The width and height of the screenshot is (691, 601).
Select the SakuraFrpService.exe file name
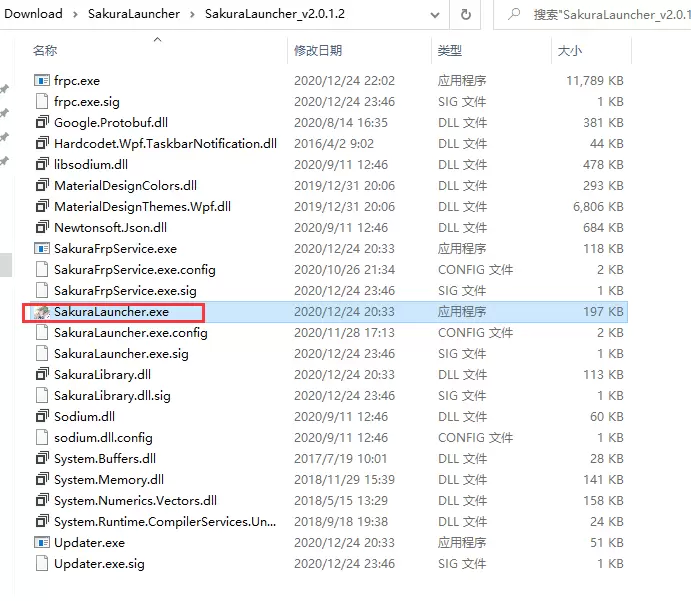[115, 249]
